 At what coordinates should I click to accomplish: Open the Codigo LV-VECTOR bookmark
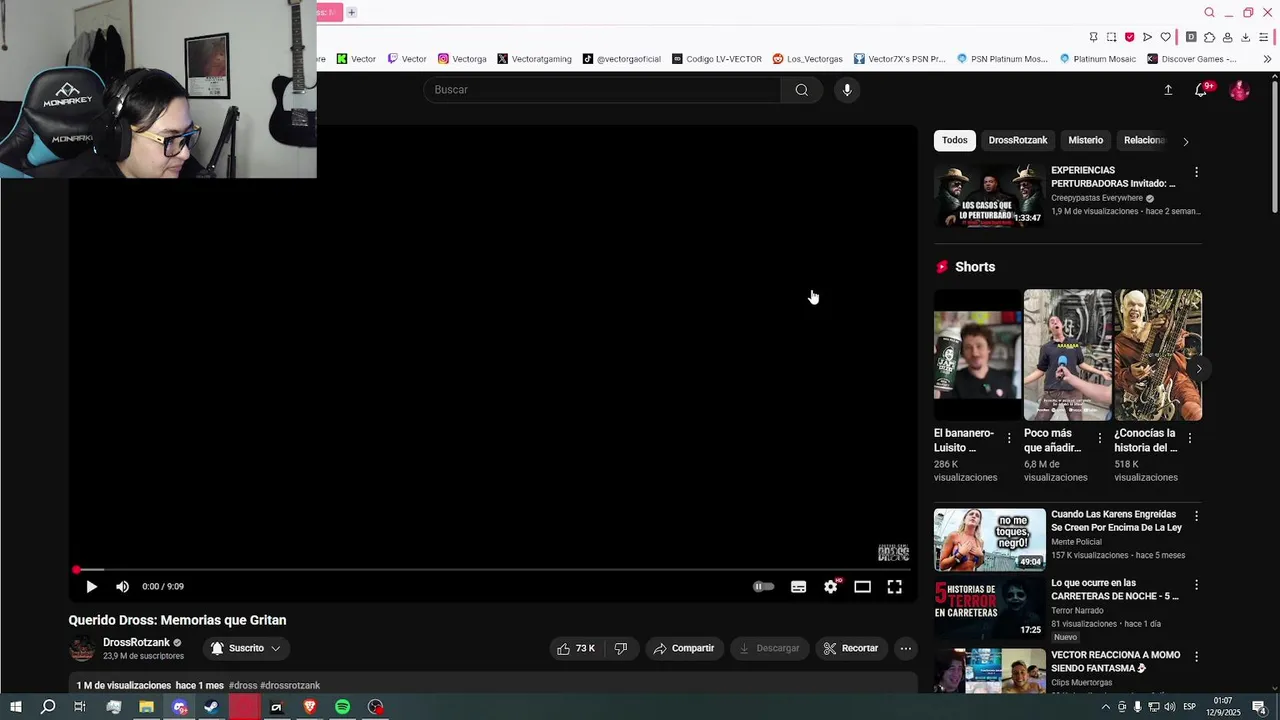tap(717, 59)
